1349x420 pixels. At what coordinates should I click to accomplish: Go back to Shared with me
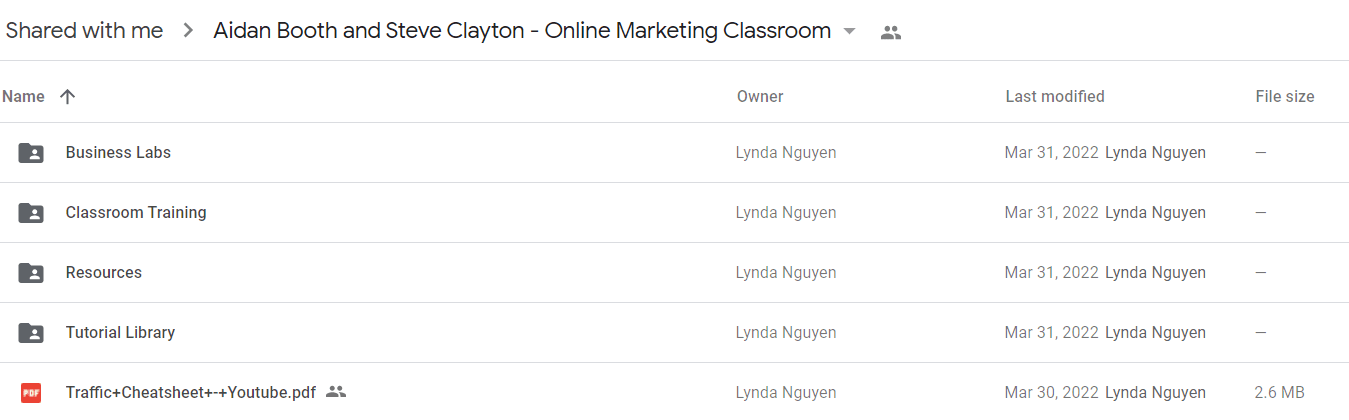(84, 31)
